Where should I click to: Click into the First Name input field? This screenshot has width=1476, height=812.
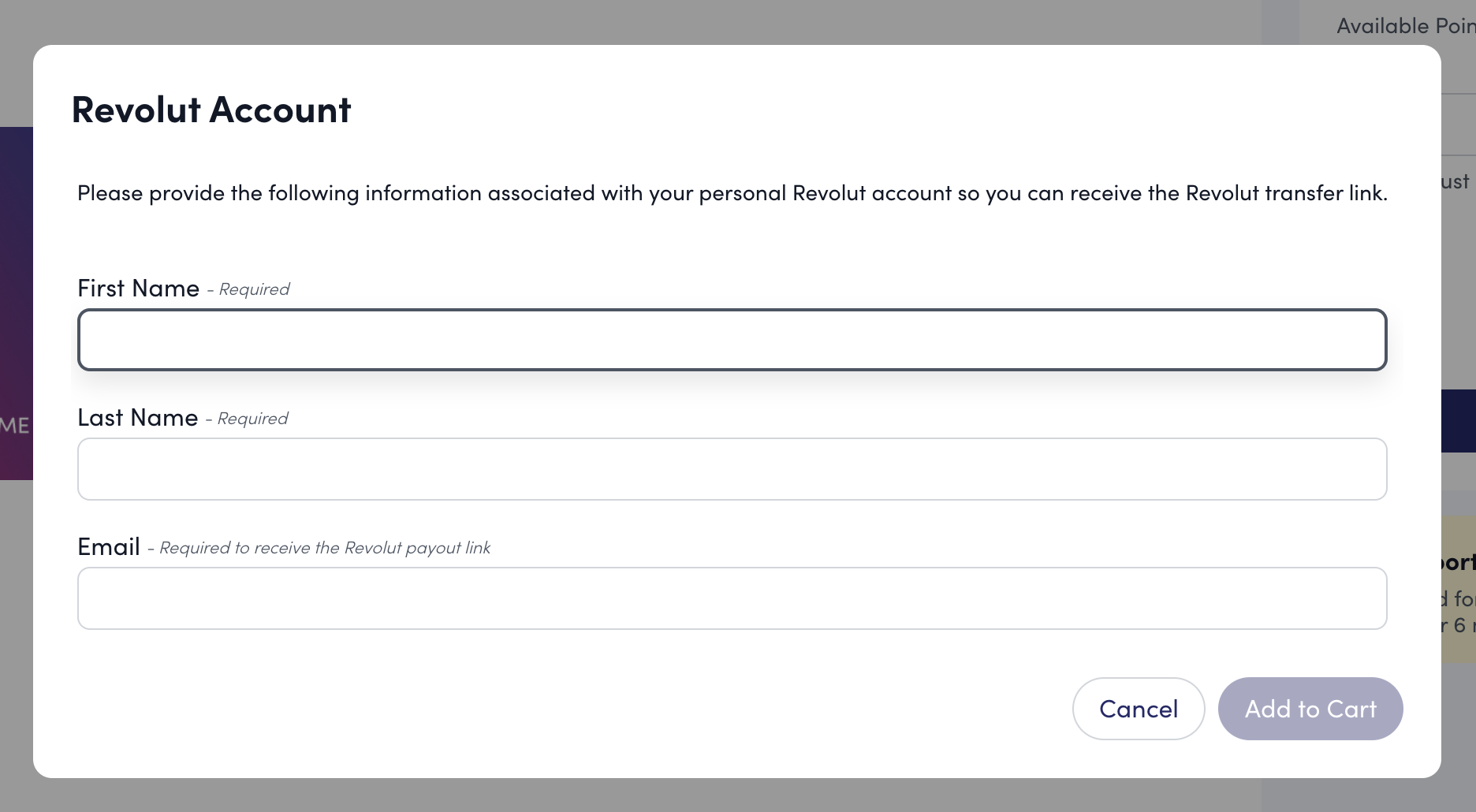click(732, 340)
